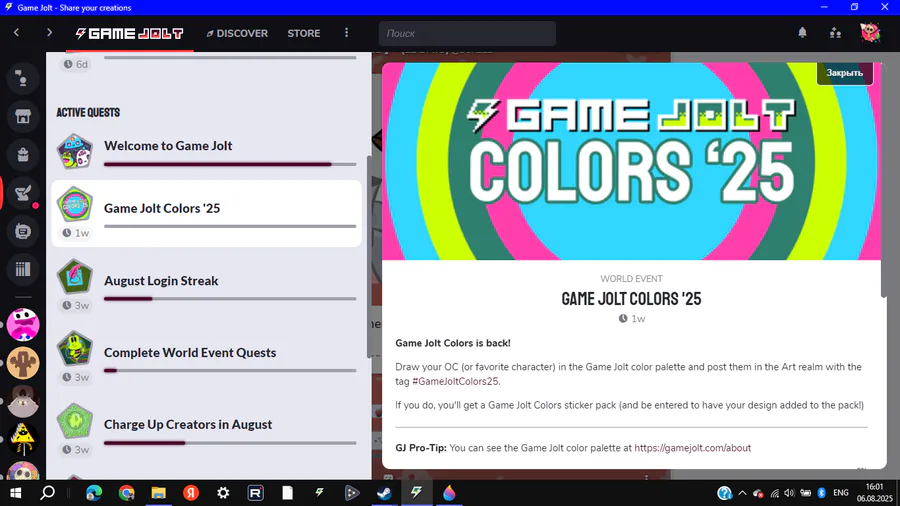
Task: Click the quest detail panel scrollbar
Action: tap(884, 181)
